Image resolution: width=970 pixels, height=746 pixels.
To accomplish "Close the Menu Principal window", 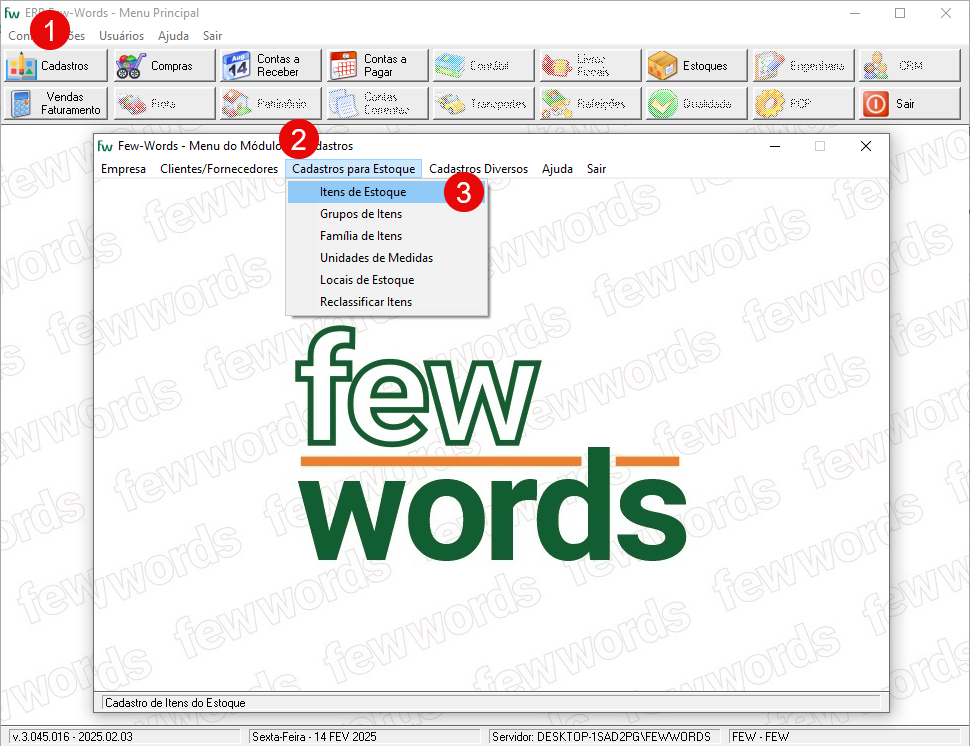I will tap(946, 13).
